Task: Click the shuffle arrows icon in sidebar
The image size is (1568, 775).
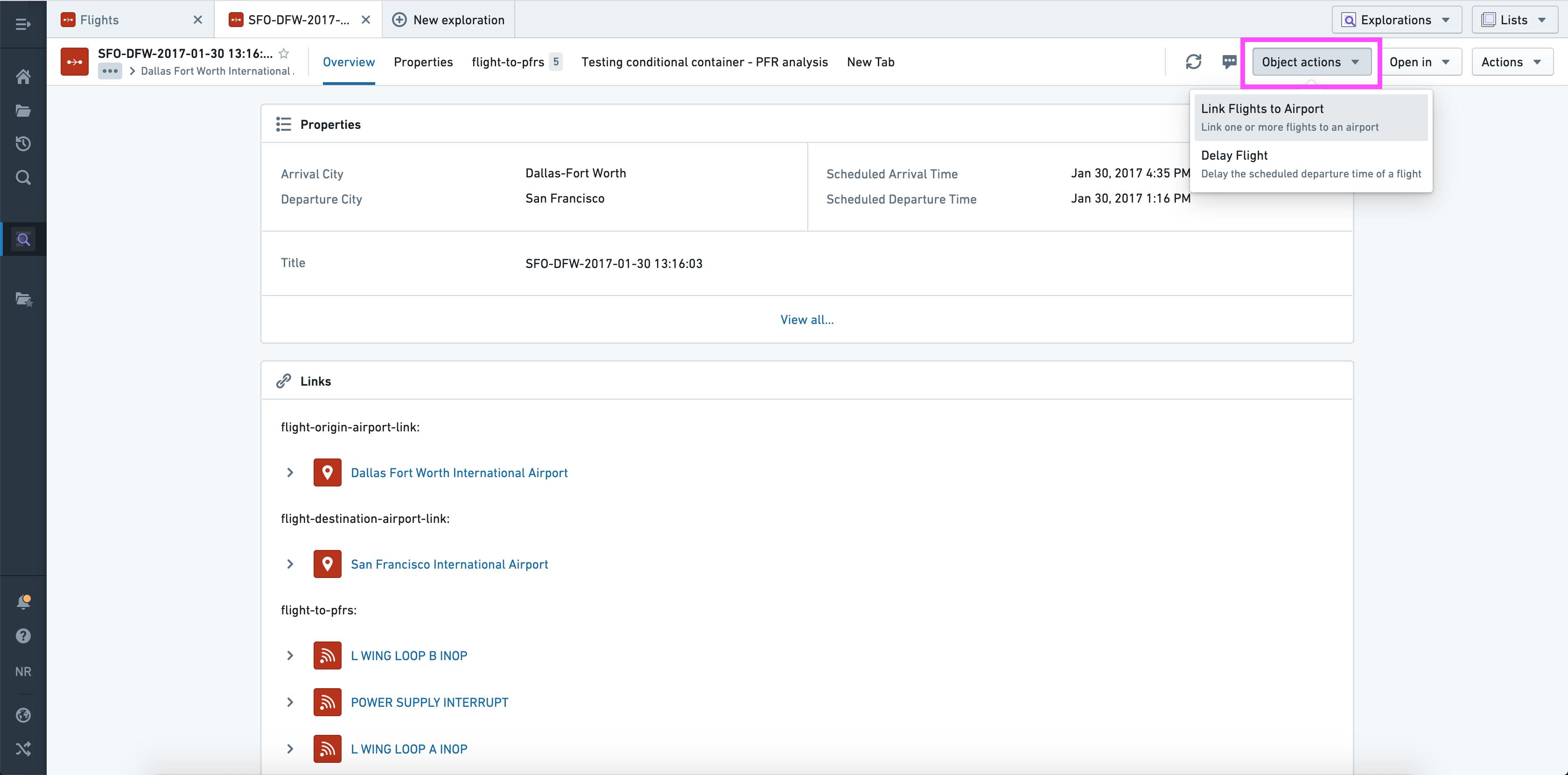Action: [x=23, y=749]
